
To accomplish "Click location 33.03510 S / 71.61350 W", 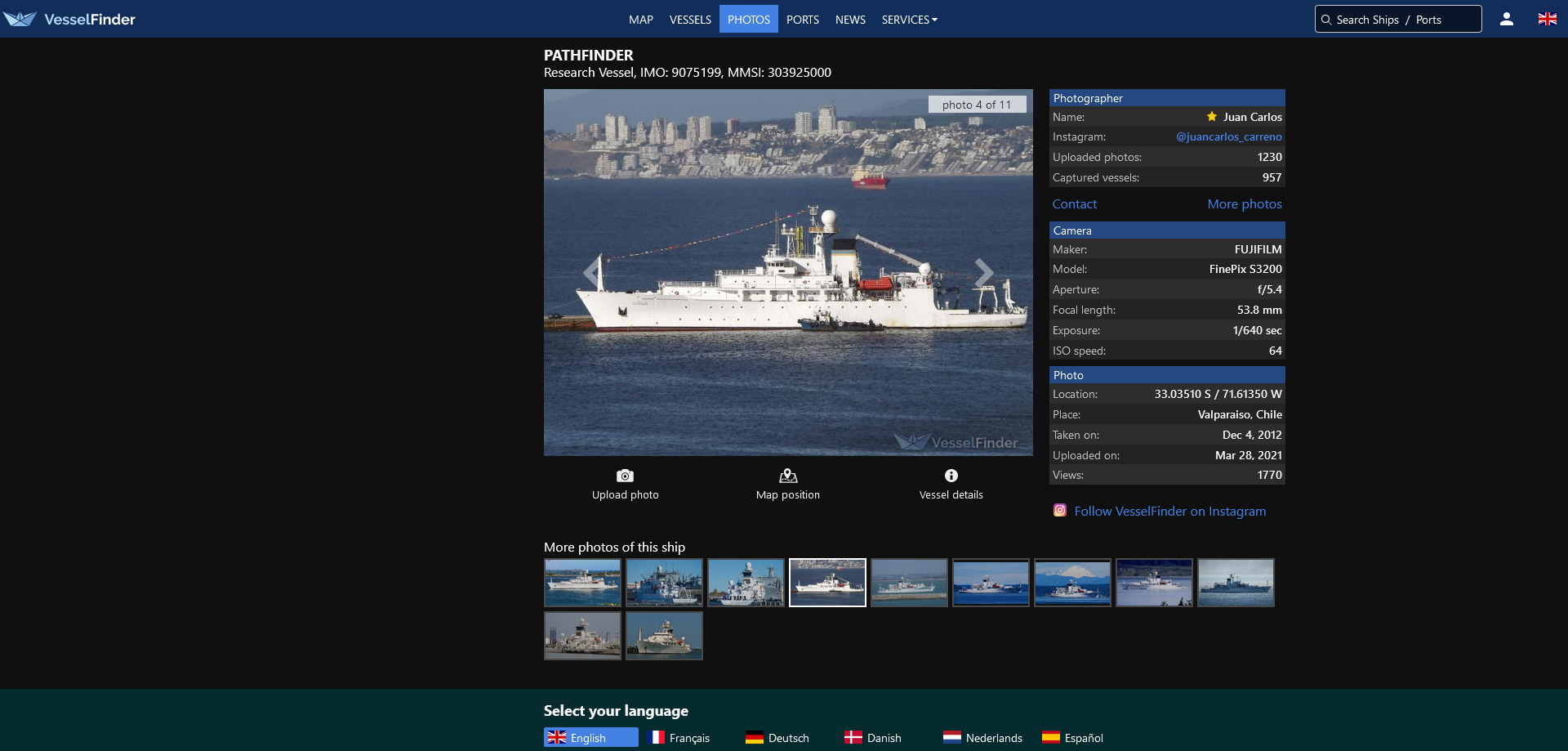I will tap(1218, 394).
